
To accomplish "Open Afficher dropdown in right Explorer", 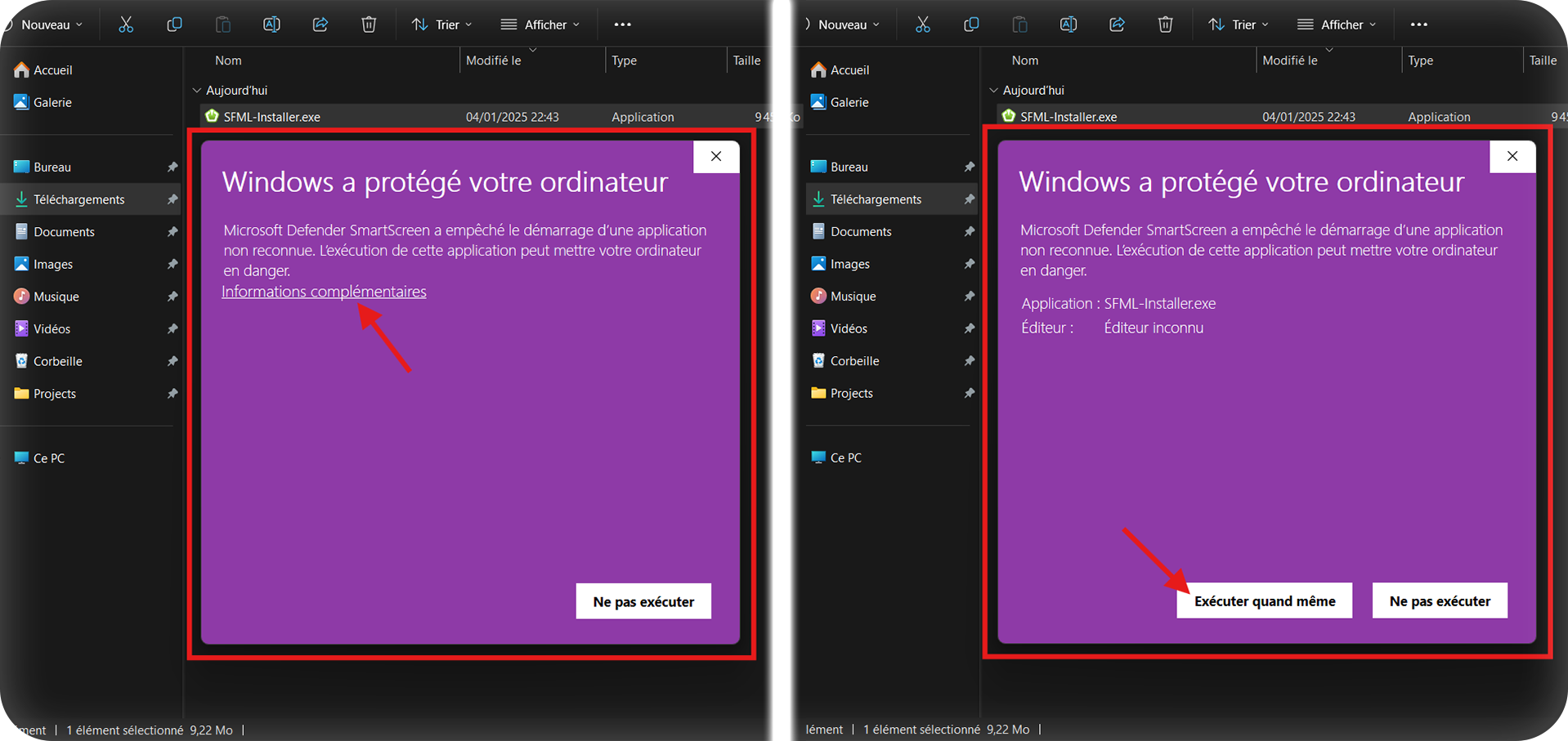I will tap(1337, 25).
